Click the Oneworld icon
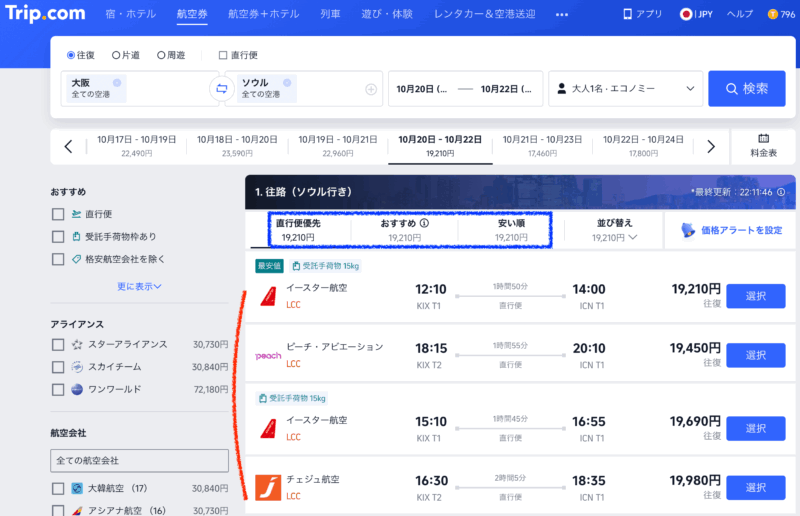The height and width of the screenshot is (516, 800). click(77, 389)
